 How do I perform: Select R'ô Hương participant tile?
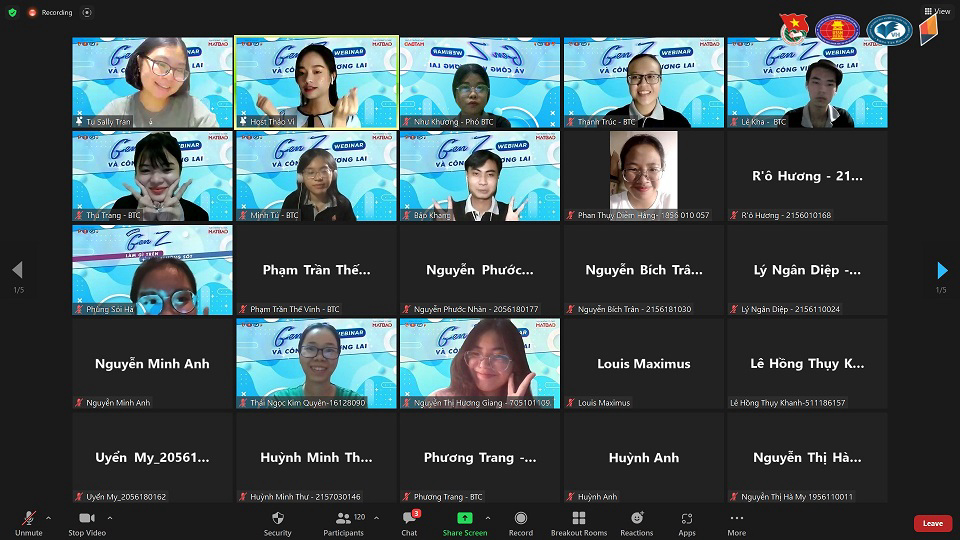(807, 176)
